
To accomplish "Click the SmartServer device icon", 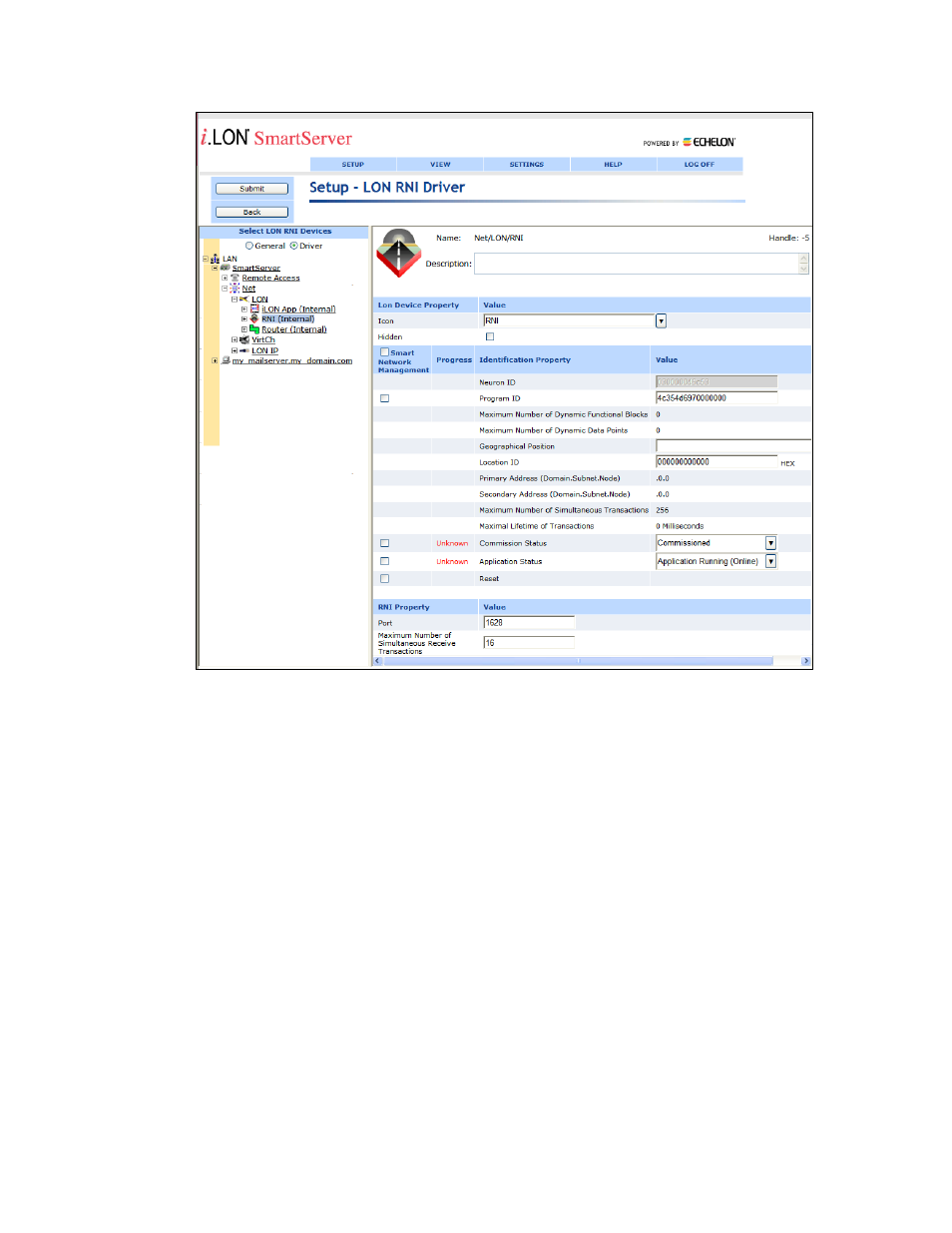I will click(x=226, y=268).
